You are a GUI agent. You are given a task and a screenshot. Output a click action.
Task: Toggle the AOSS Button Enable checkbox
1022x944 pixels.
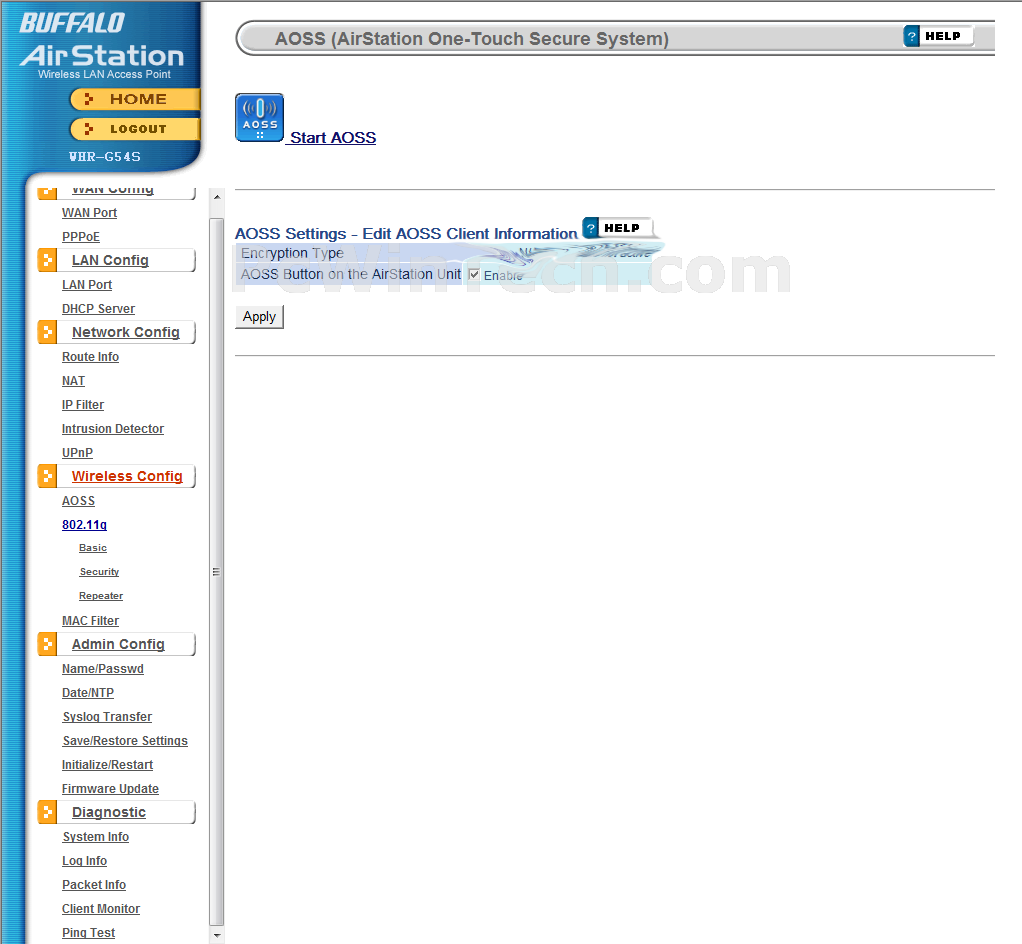pos(474,274)
